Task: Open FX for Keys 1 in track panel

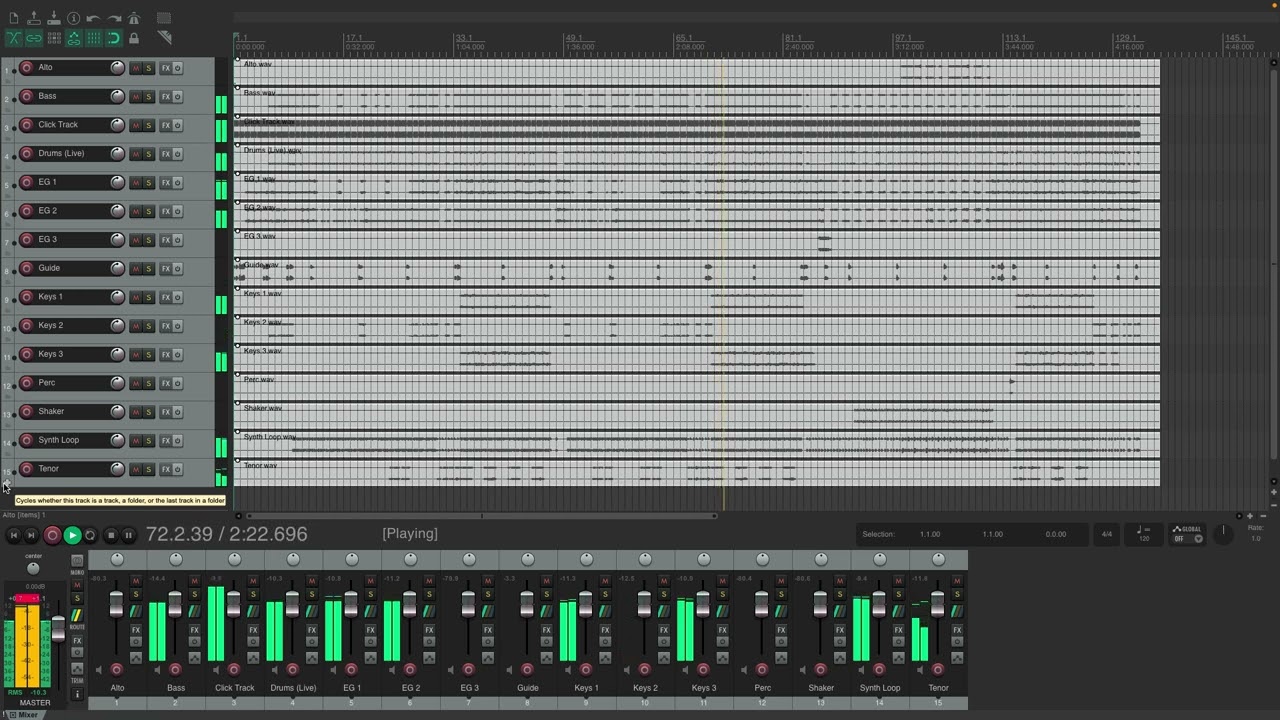Action: pos(165,297)
